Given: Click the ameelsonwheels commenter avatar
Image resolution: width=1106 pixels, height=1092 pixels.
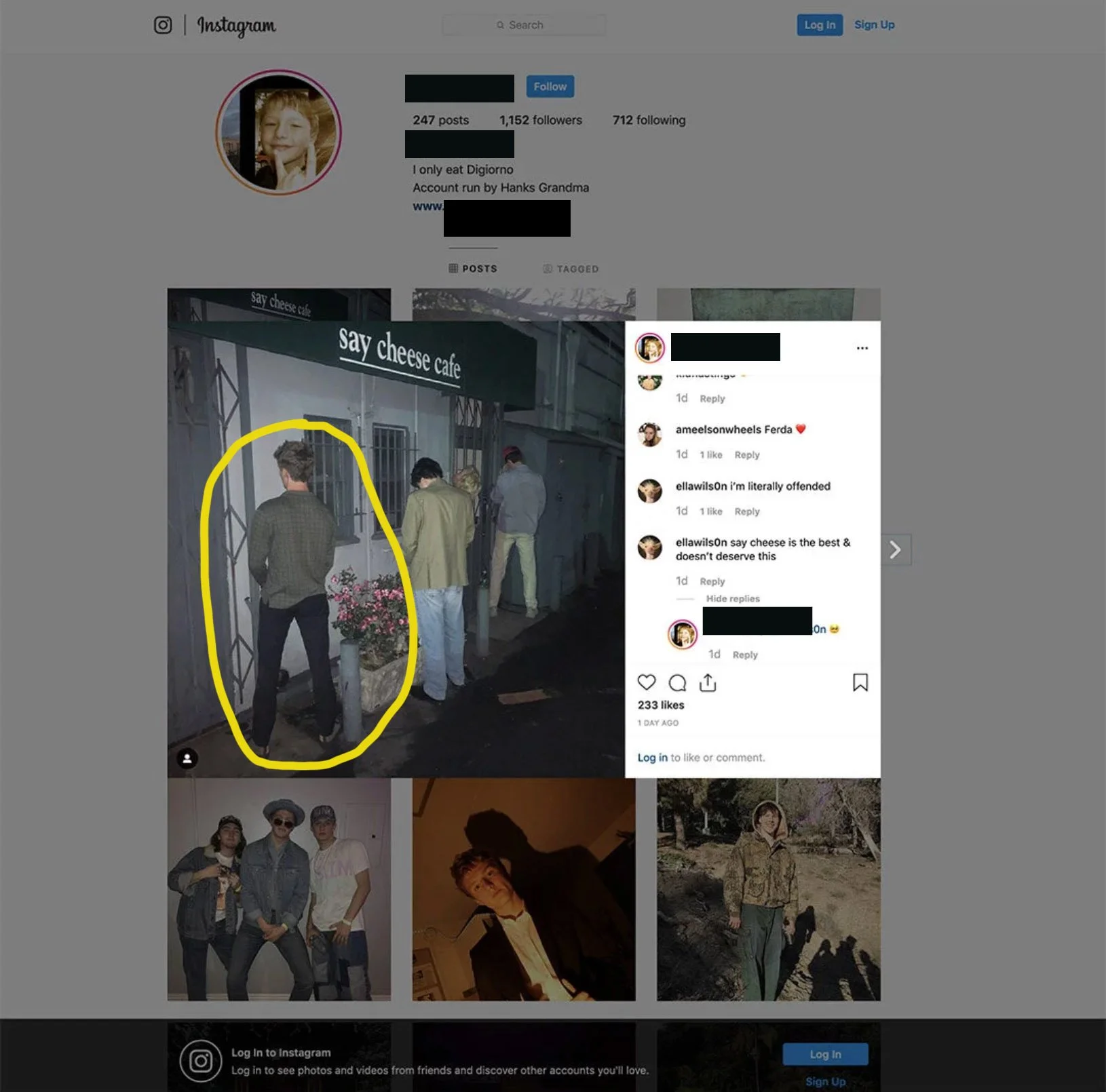Looking at the screenshot, I should (x=649, y=435).
